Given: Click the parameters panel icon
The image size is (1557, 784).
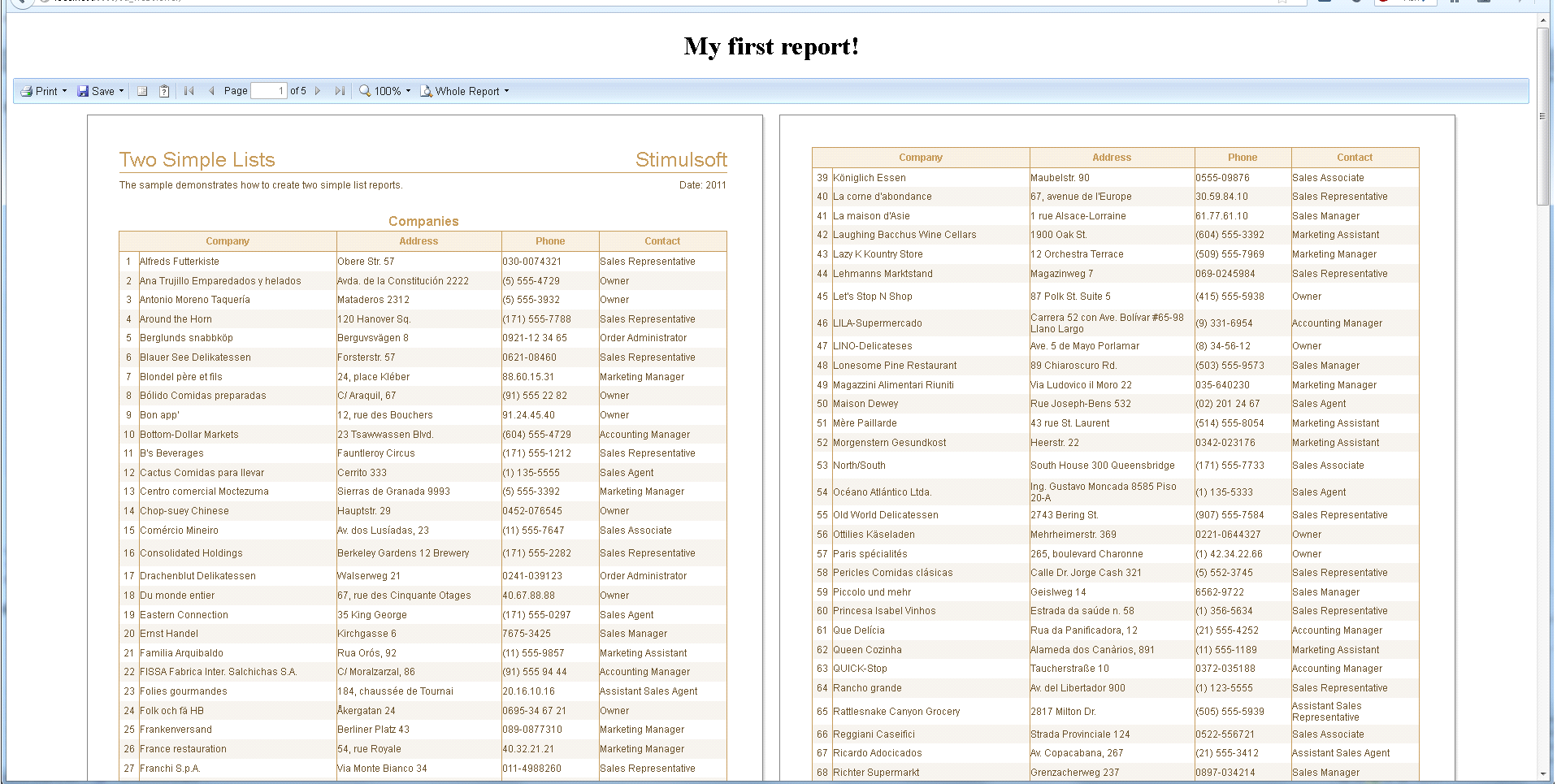Looking at the screenshot, I should click(x=164, y=91).
